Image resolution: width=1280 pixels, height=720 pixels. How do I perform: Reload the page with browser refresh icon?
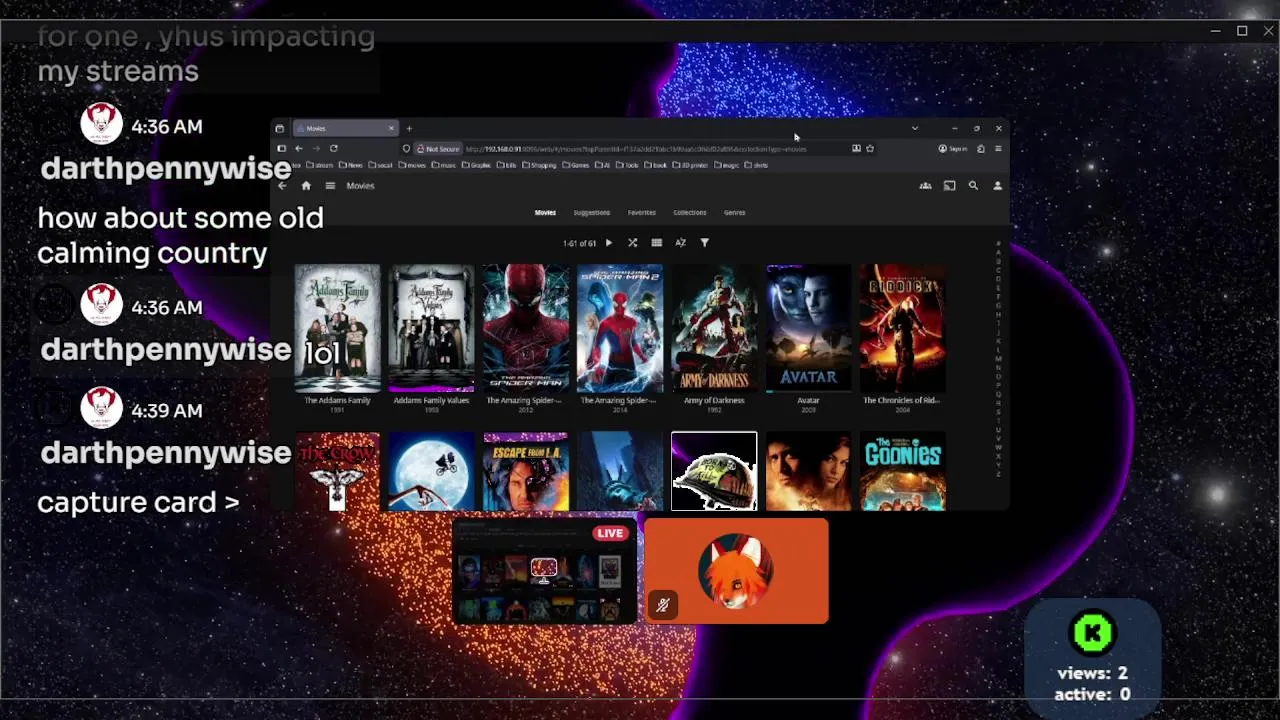333,148
